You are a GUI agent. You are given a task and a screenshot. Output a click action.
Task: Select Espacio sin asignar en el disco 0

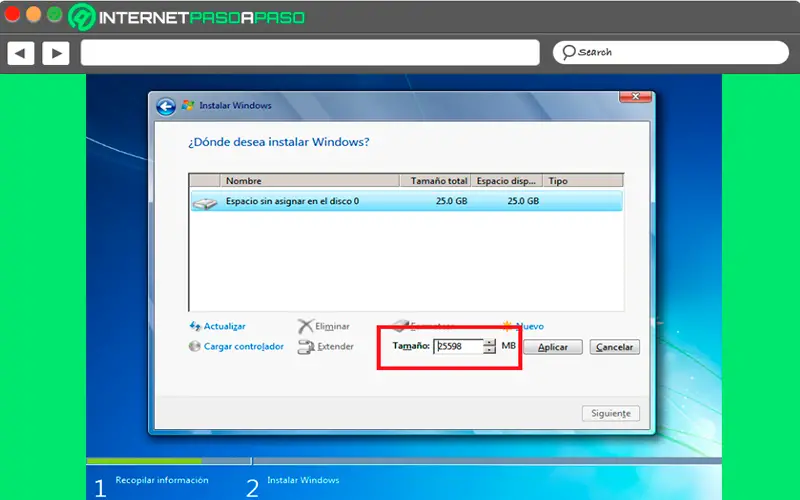click(x=406, y=201)
